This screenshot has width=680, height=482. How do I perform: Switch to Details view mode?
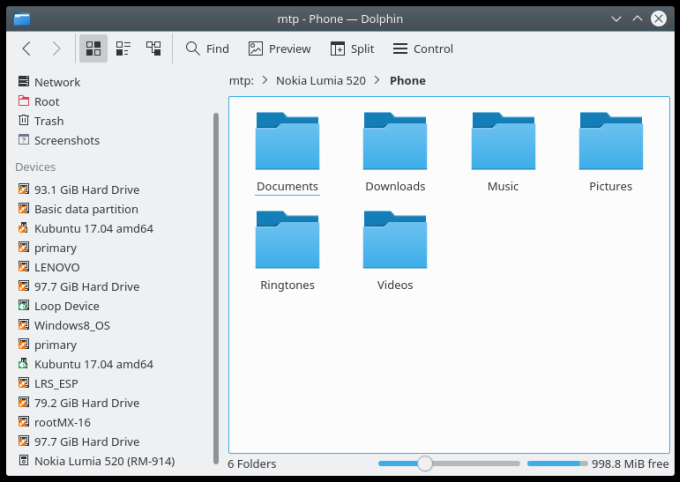153,48
